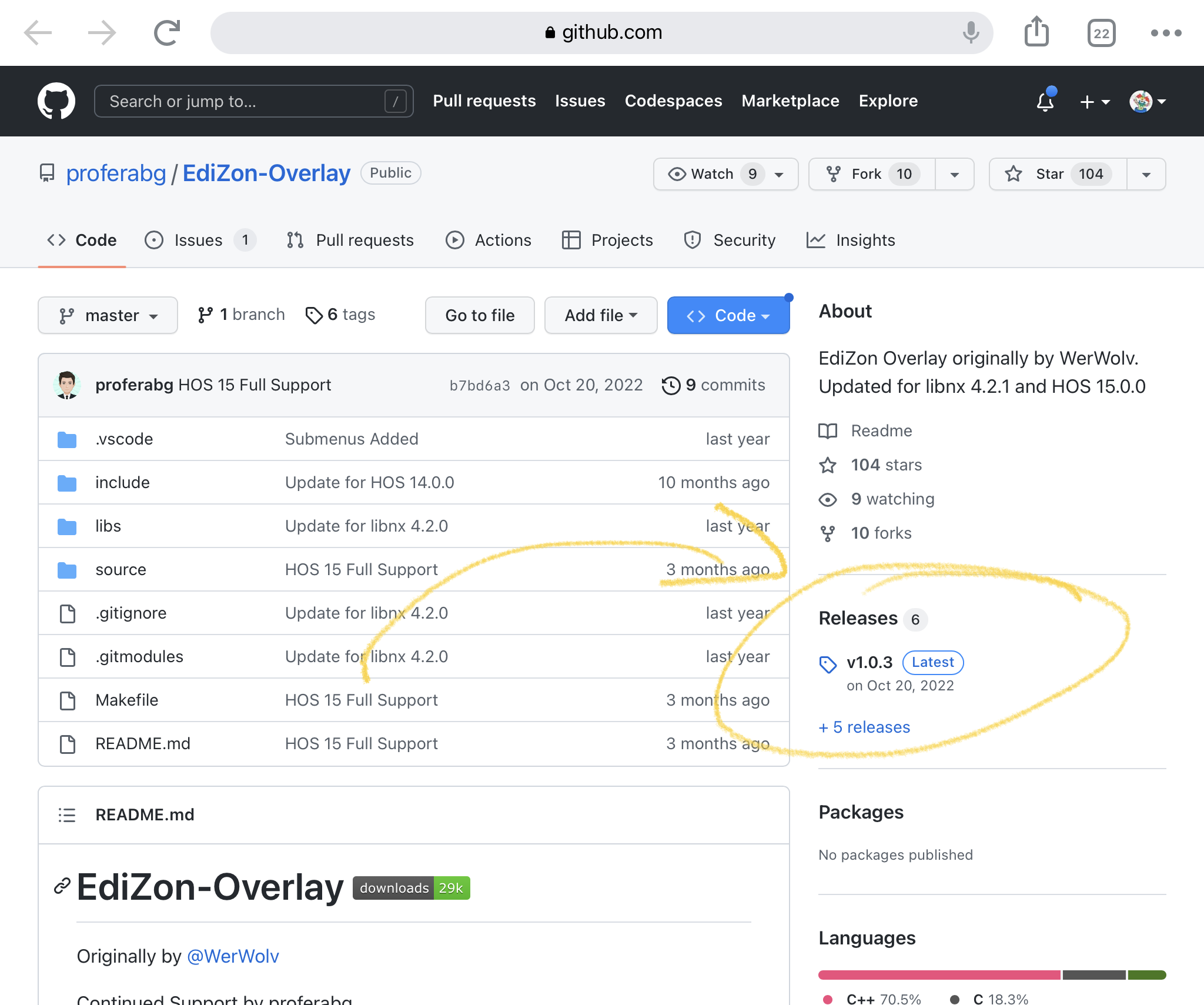Click the include folder icon

point(67,483)
